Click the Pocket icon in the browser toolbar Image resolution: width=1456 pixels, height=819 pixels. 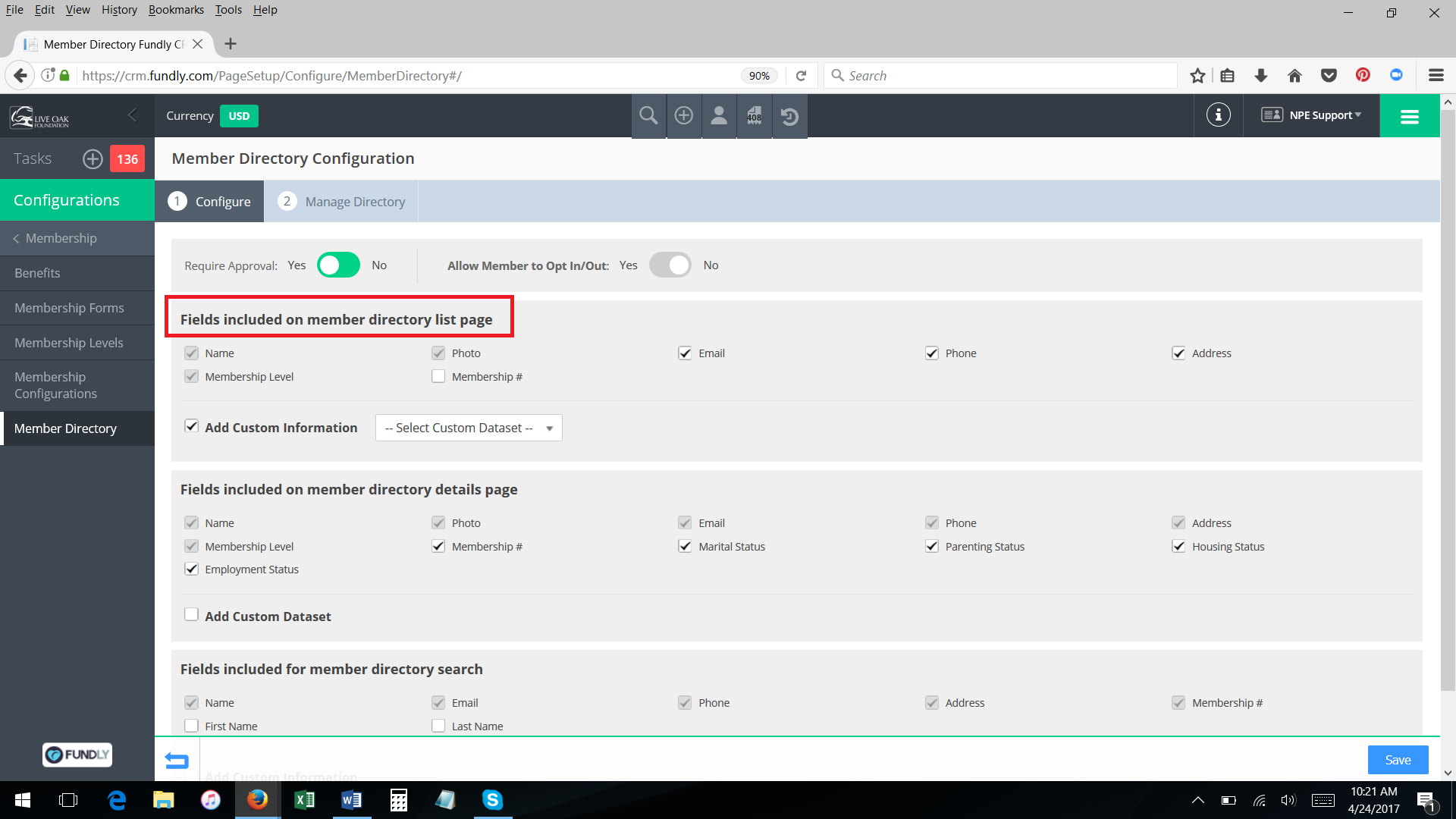[1329, 75]
